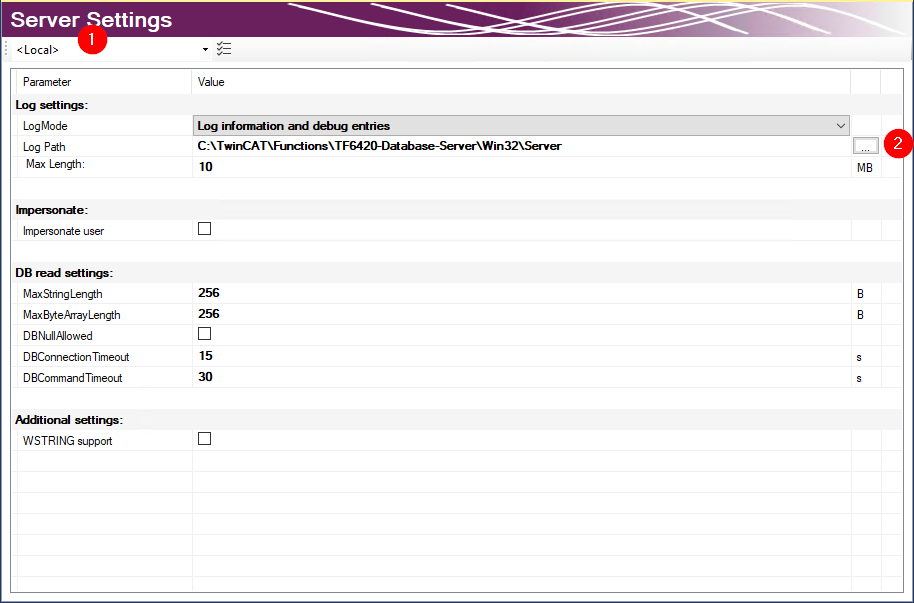Edit DBCommandTimeout value 30
The height and width of the screenshot is (603, 914).
[521, 377]
